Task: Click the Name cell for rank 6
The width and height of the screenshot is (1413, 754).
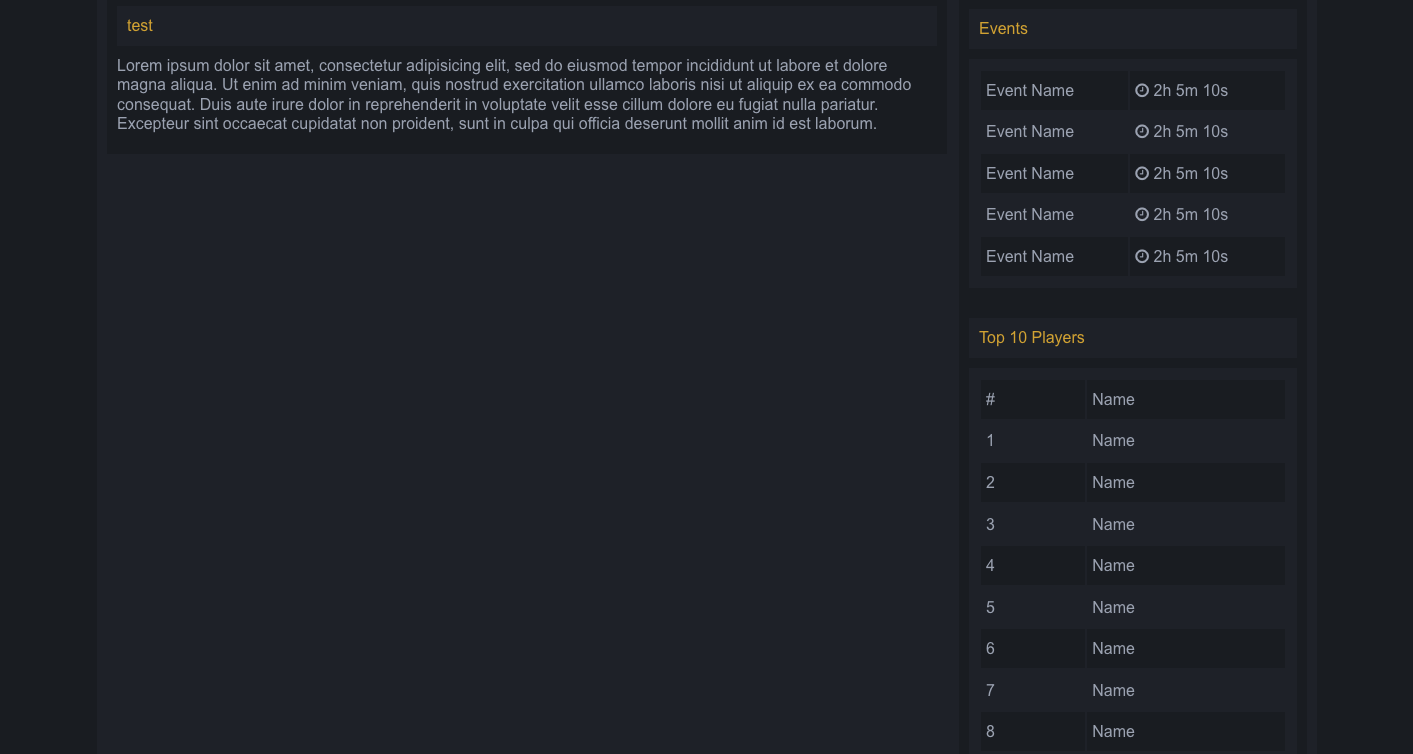Action: point(1113,649)
